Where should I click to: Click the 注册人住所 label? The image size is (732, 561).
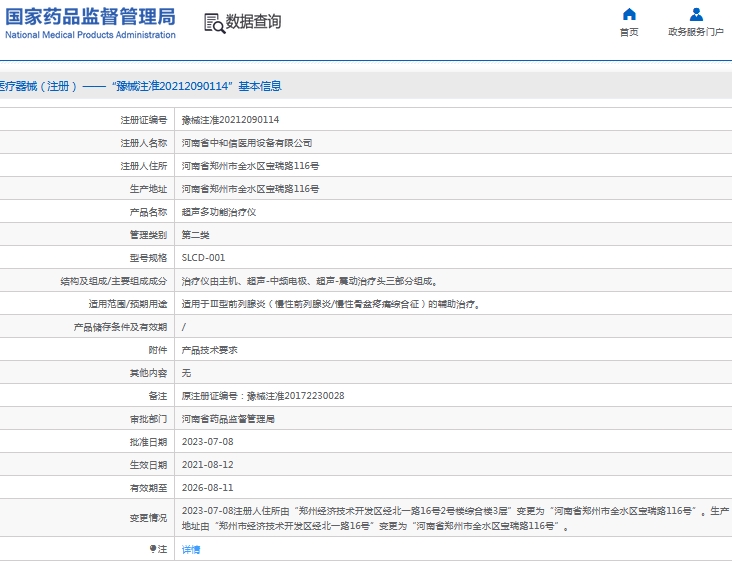[x=144, y=166]
